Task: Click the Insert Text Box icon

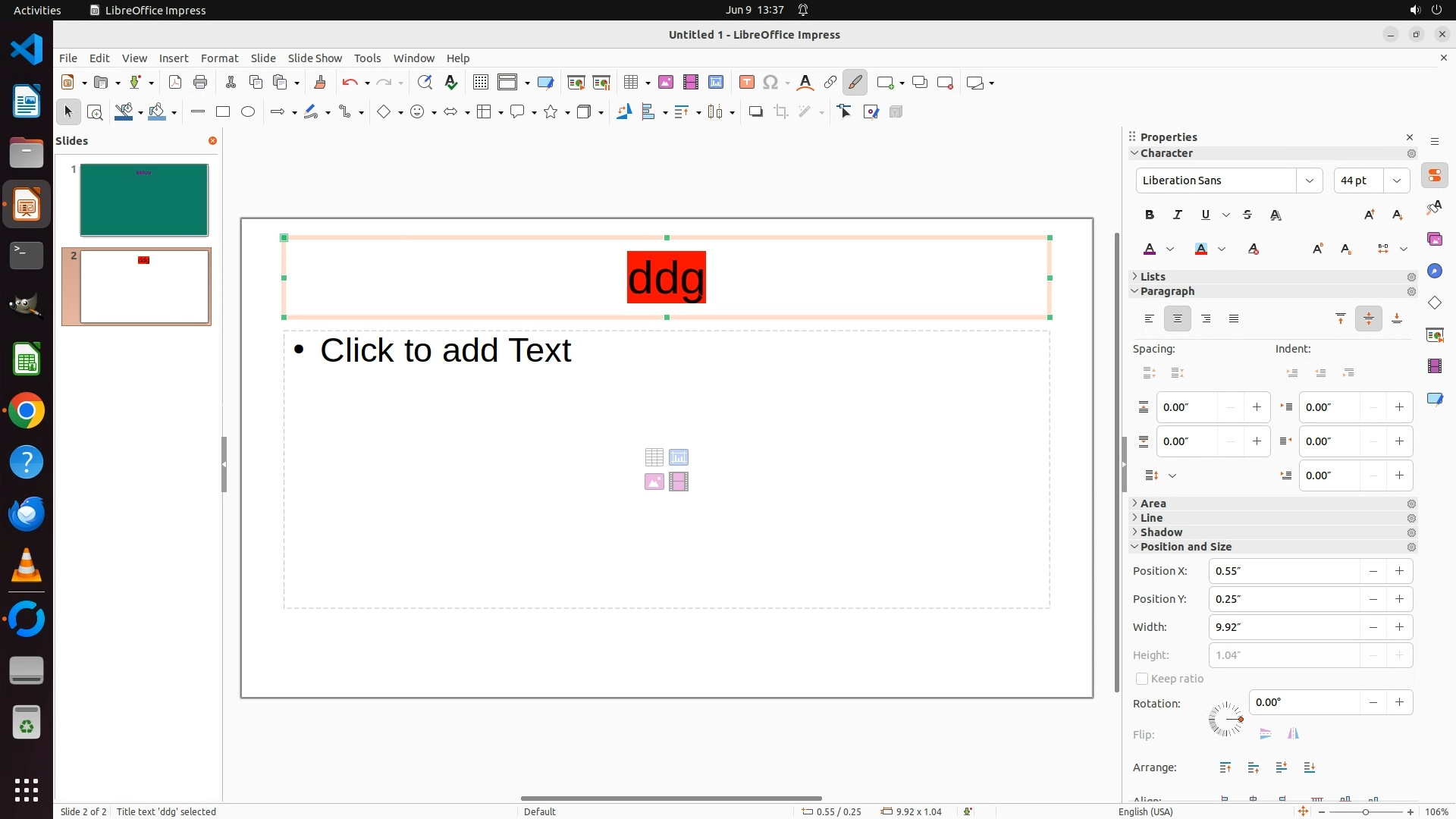Action: (x=746, y=83)
